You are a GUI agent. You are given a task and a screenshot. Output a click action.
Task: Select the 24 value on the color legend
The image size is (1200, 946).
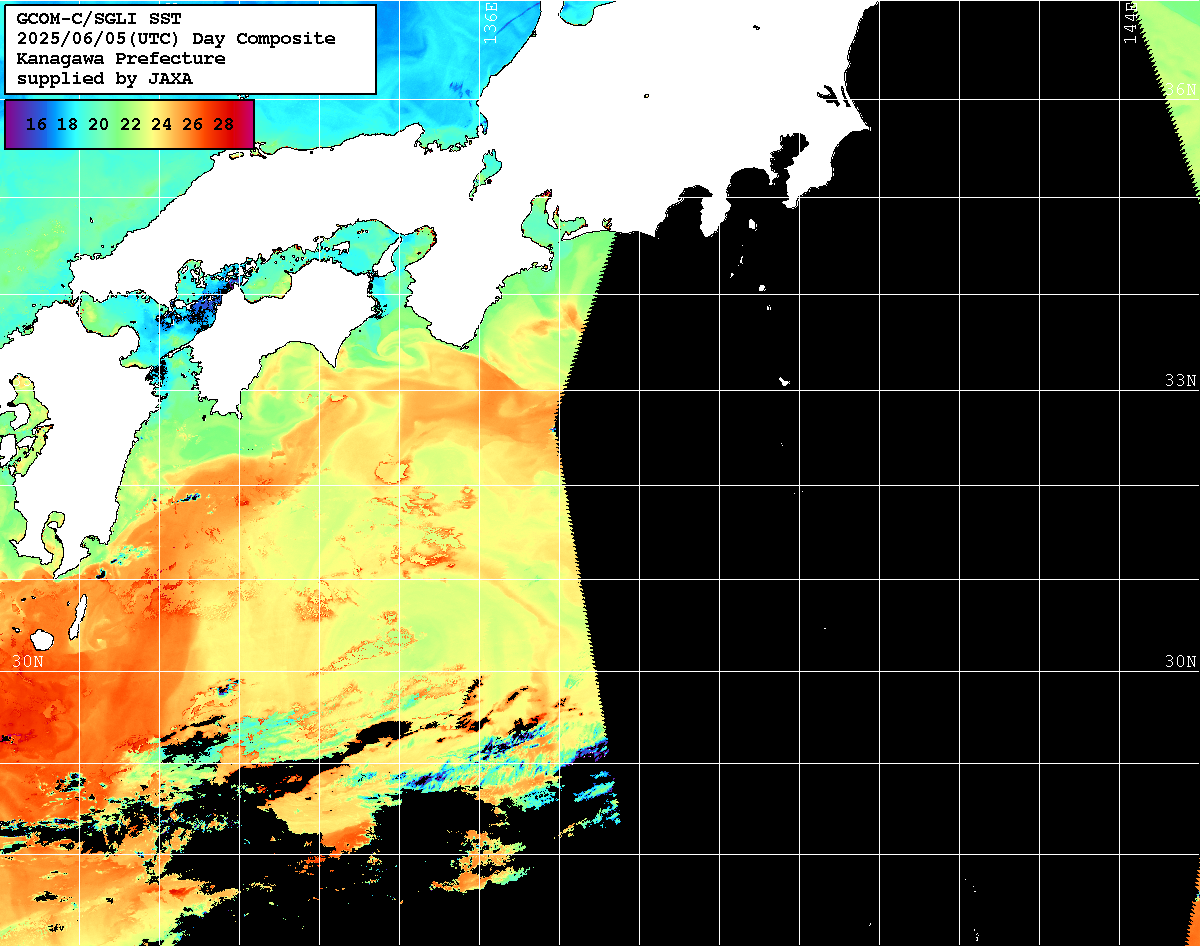(161, 125)
